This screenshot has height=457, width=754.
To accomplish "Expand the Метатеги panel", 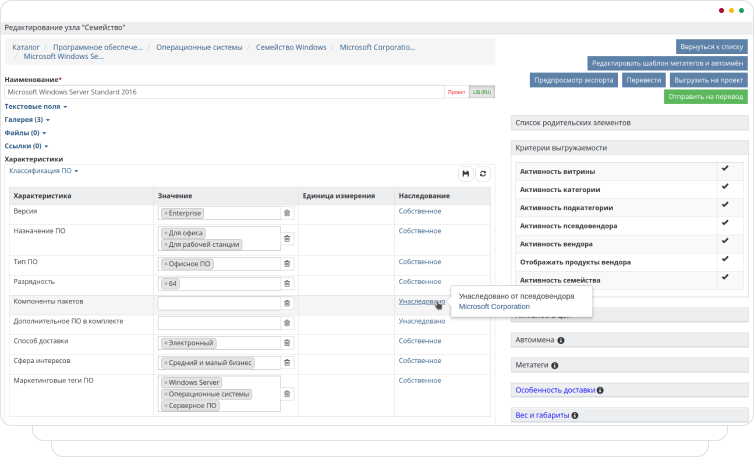I will 629,365.
